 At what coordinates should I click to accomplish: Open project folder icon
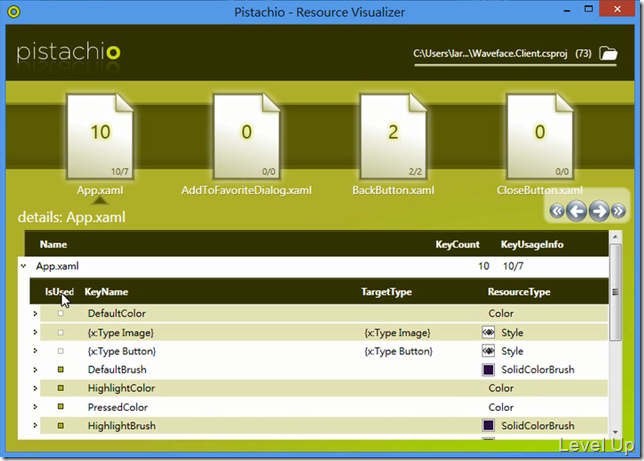click(608, 53)
